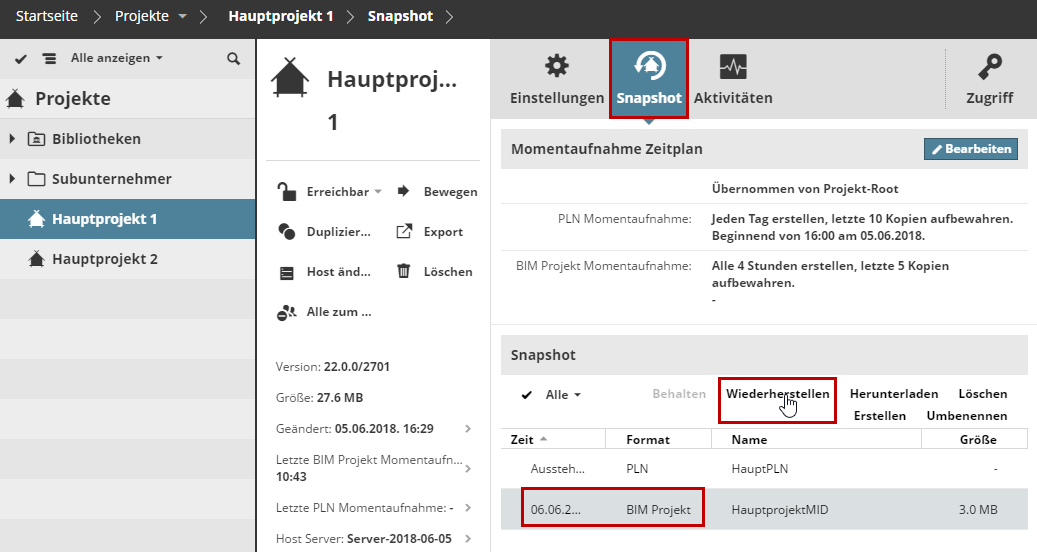Sort by the Größe column header
1037x552 pixels.
pos(975,440)
